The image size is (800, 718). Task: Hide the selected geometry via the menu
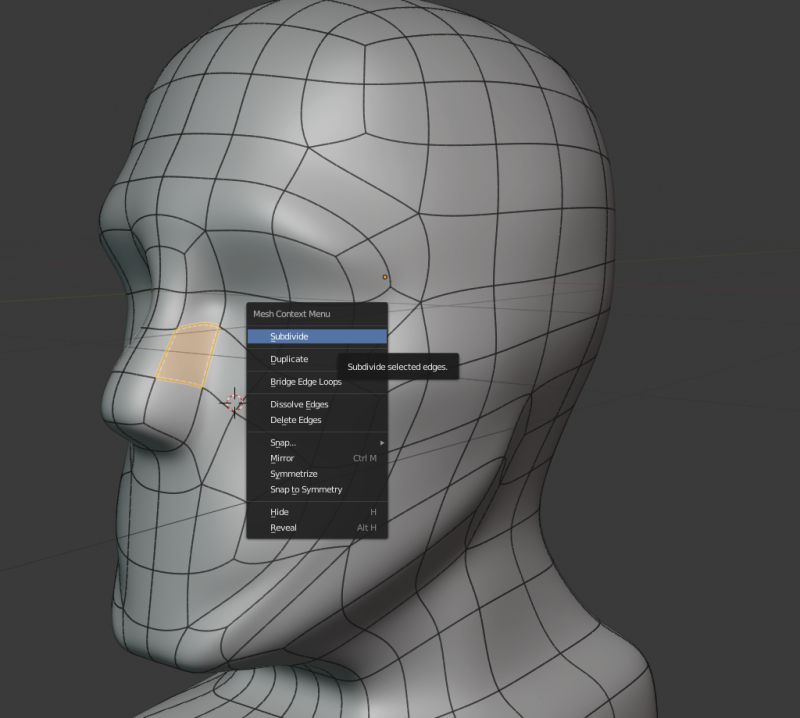278,512
